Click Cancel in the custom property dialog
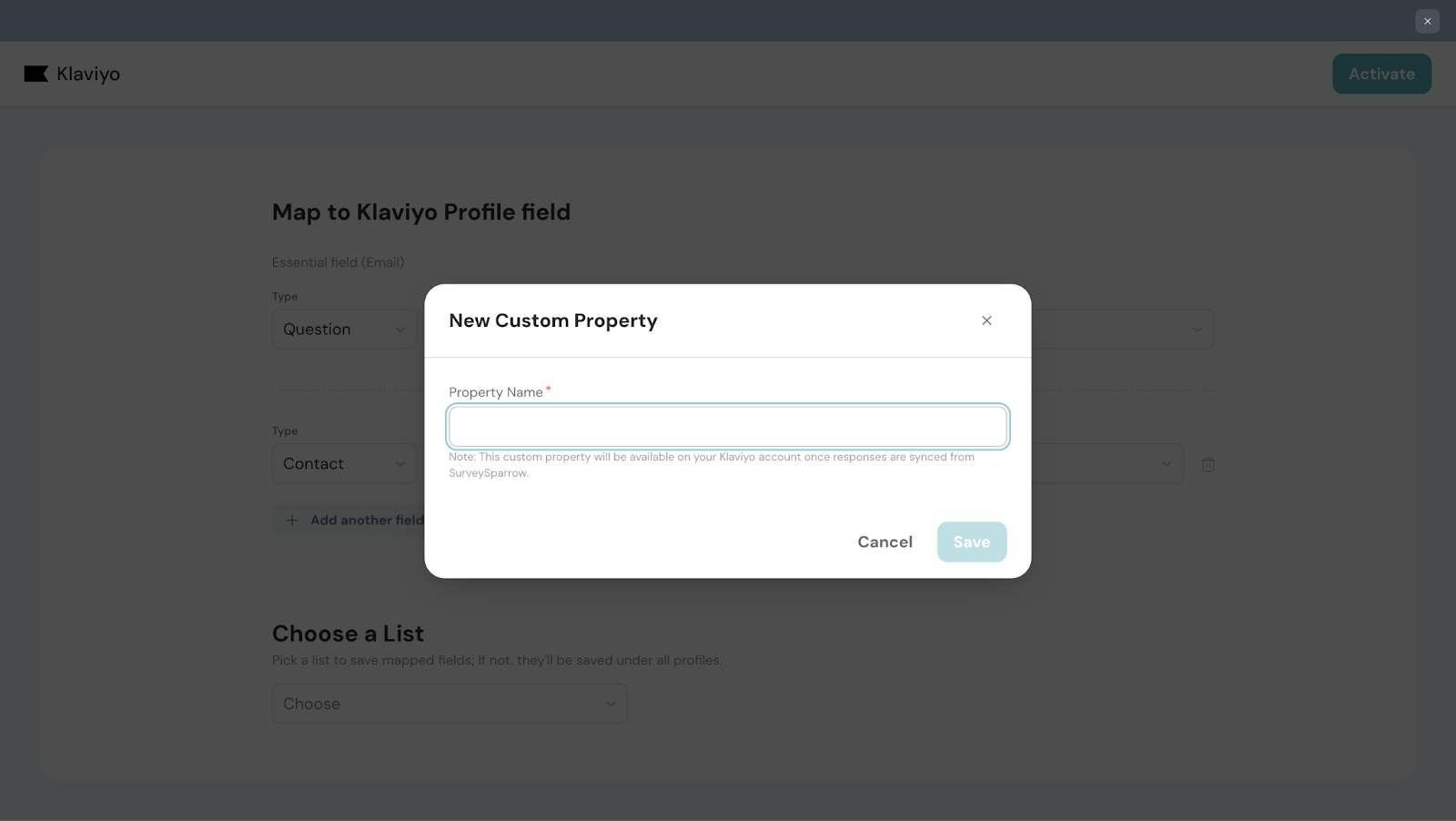This screenshot has height=821, width=1456. point(885,542)
